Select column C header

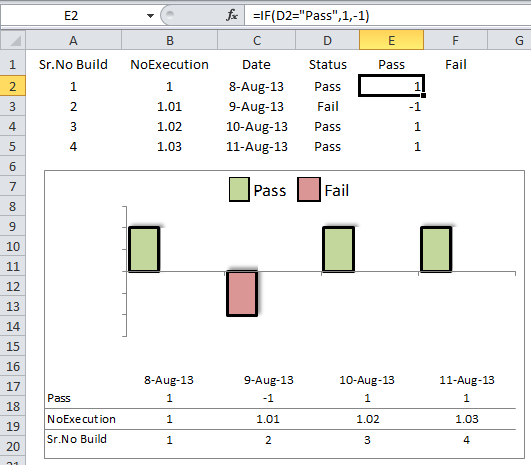257,41
